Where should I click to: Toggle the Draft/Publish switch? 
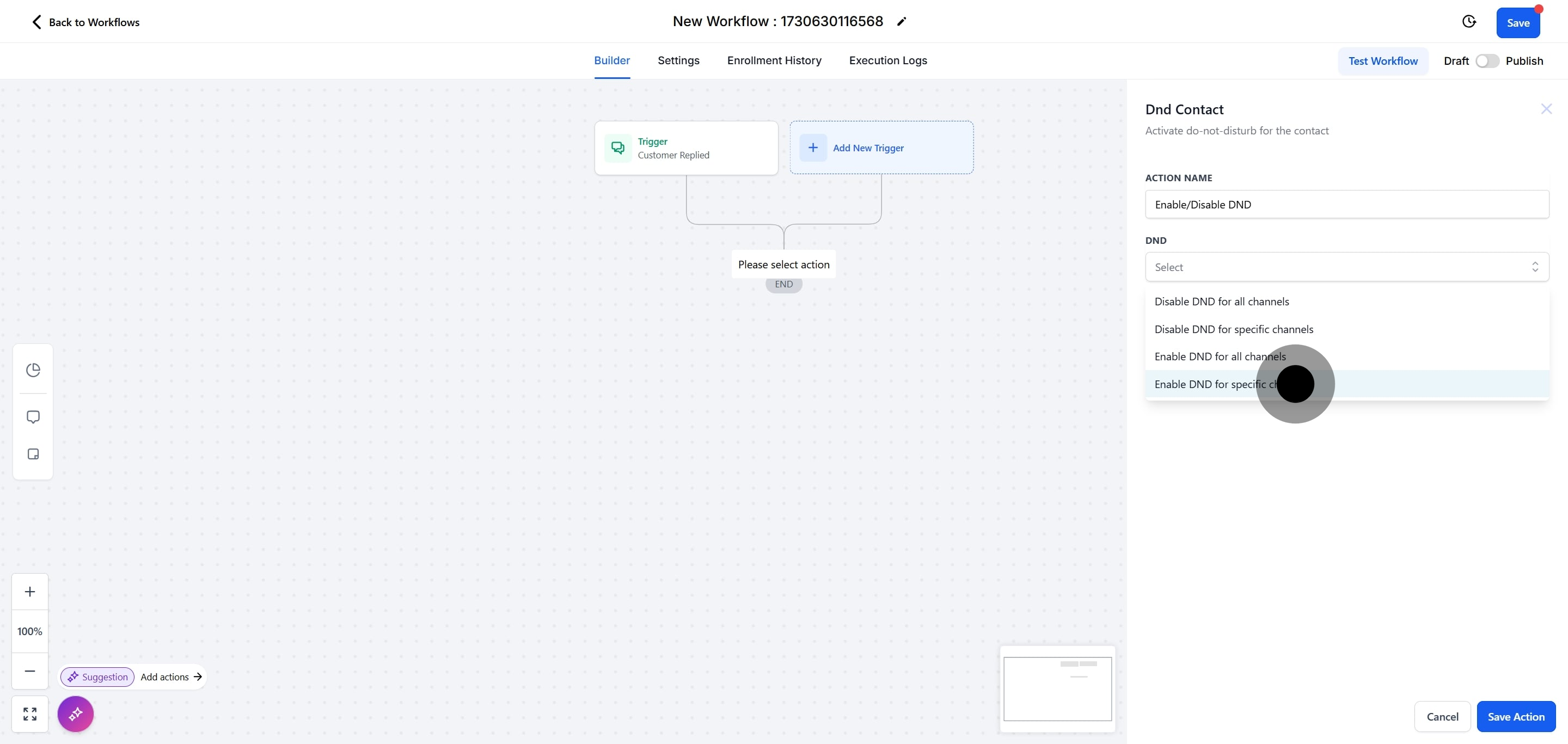[x=1486, y=61]
